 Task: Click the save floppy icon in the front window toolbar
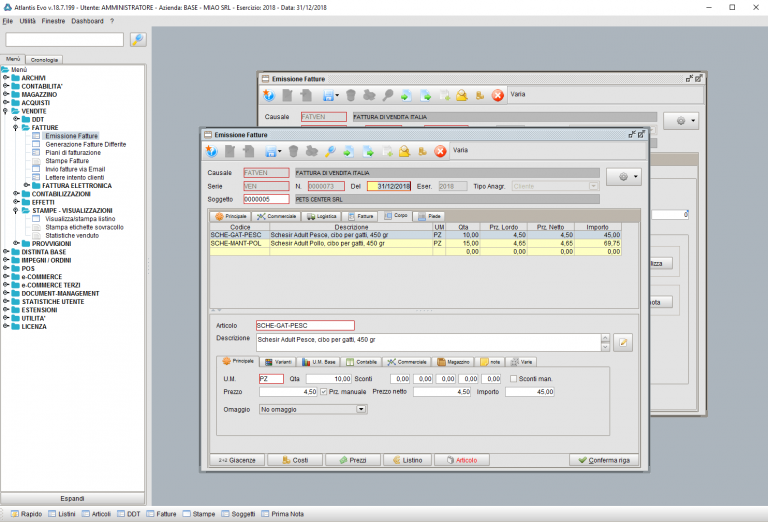click(271, 152)
